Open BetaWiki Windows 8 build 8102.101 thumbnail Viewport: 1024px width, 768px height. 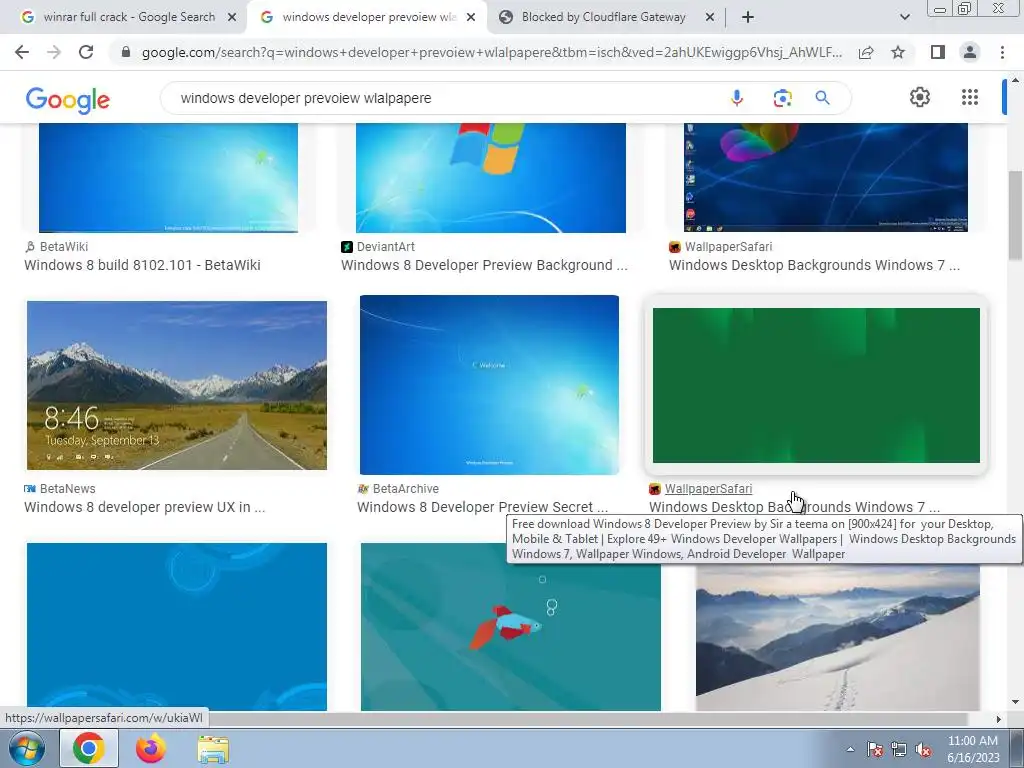168,178
